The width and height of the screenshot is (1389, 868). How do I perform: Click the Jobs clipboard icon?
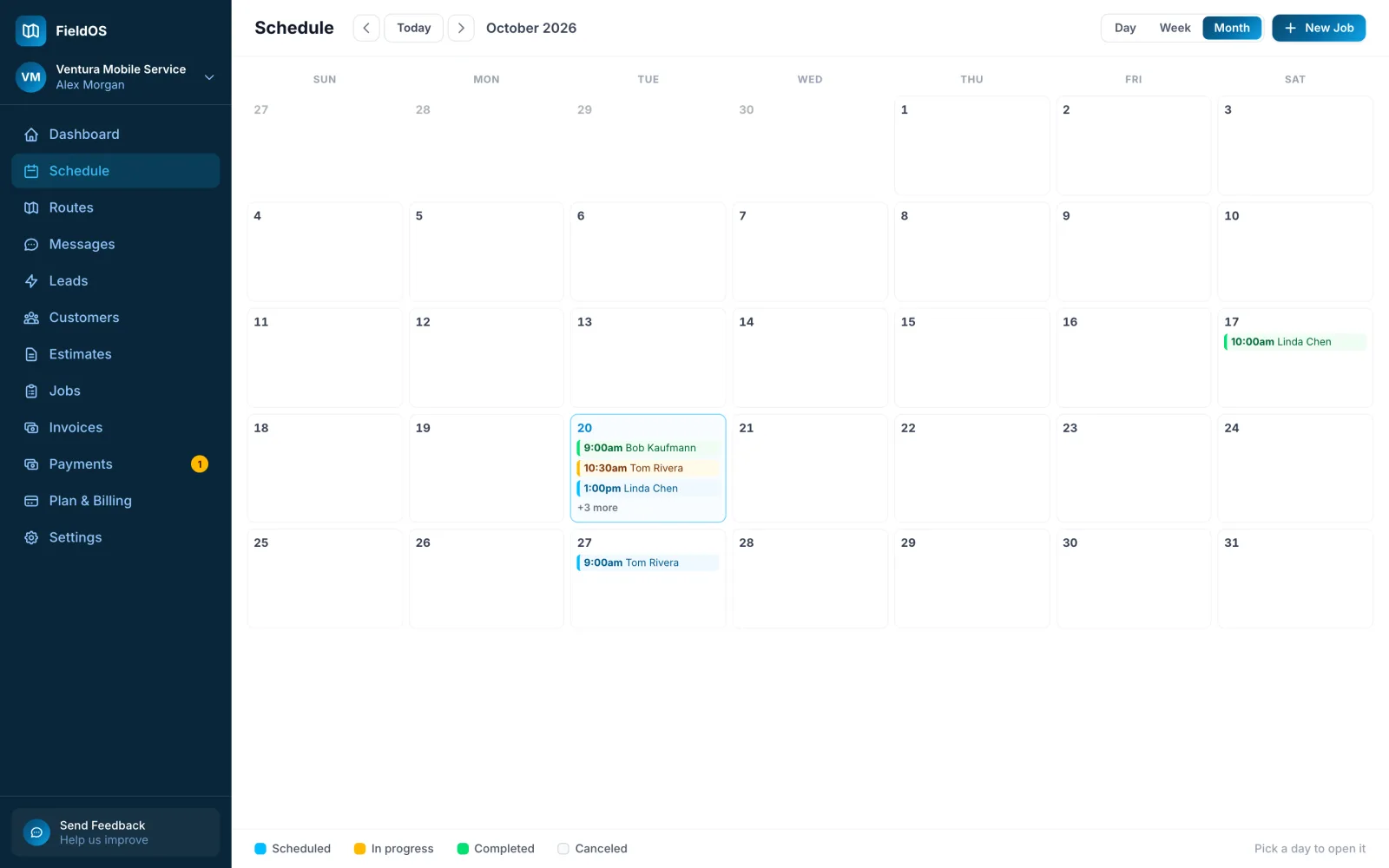(31, 391)
